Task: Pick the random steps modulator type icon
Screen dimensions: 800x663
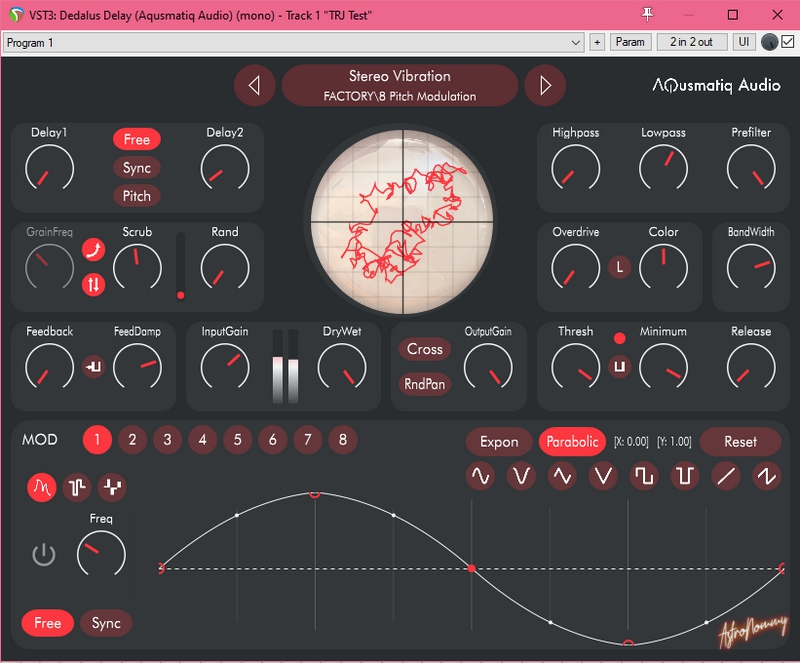Action: (x=111, y=487)
